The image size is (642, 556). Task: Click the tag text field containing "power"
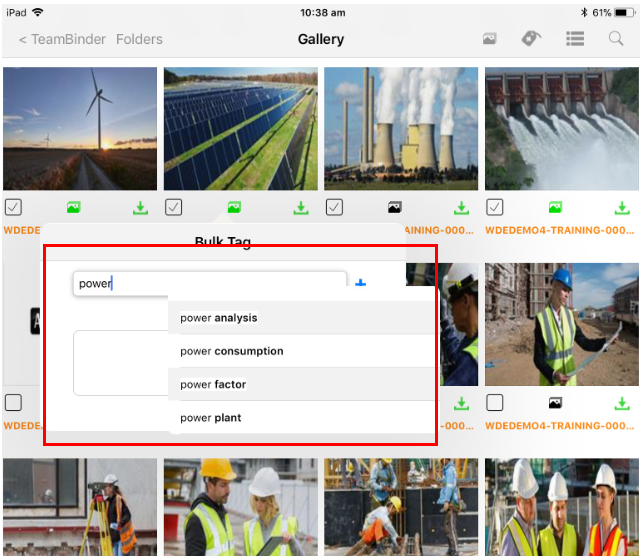(210, 283)
